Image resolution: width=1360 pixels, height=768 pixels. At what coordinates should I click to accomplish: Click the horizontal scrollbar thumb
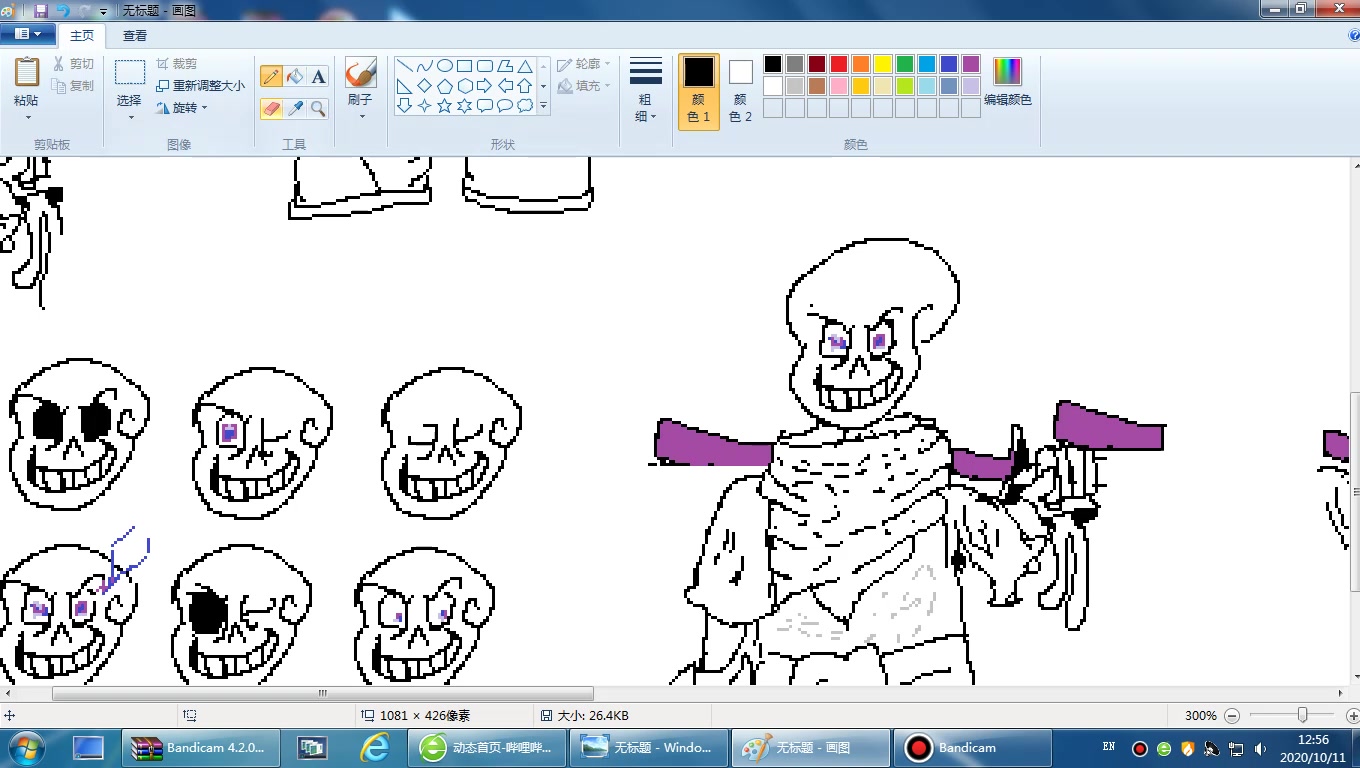(323, 693)
